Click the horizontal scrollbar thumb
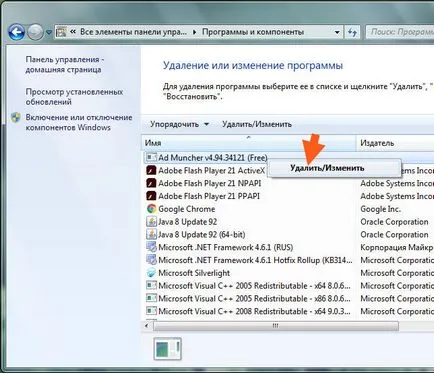Screen dimensions: 434x373 (276, 326)
